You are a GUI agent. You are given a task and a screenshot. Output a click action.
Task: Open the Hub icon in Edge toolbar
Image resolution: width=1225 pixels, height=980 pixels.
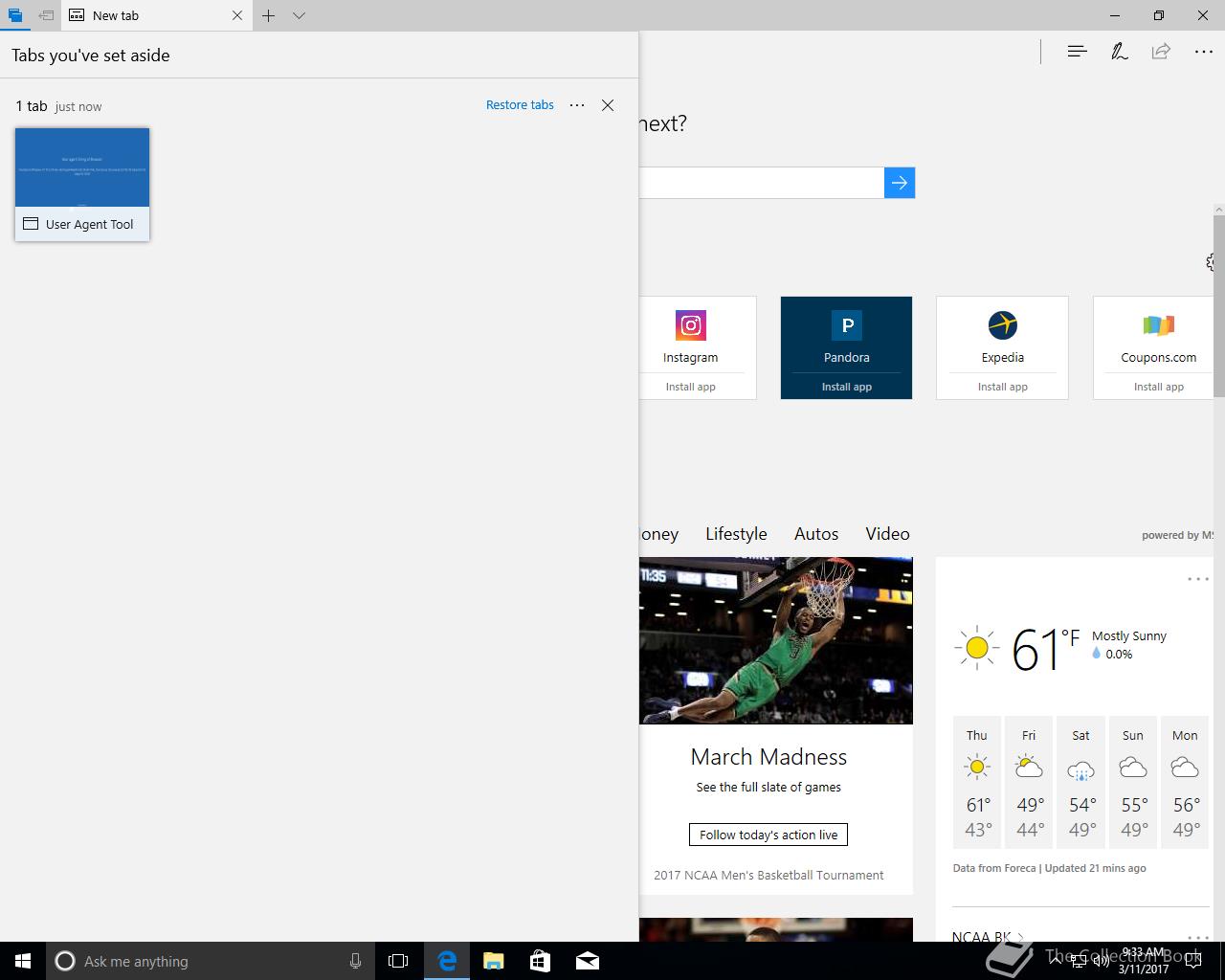pyautogui.click(x=1077, y=52)
